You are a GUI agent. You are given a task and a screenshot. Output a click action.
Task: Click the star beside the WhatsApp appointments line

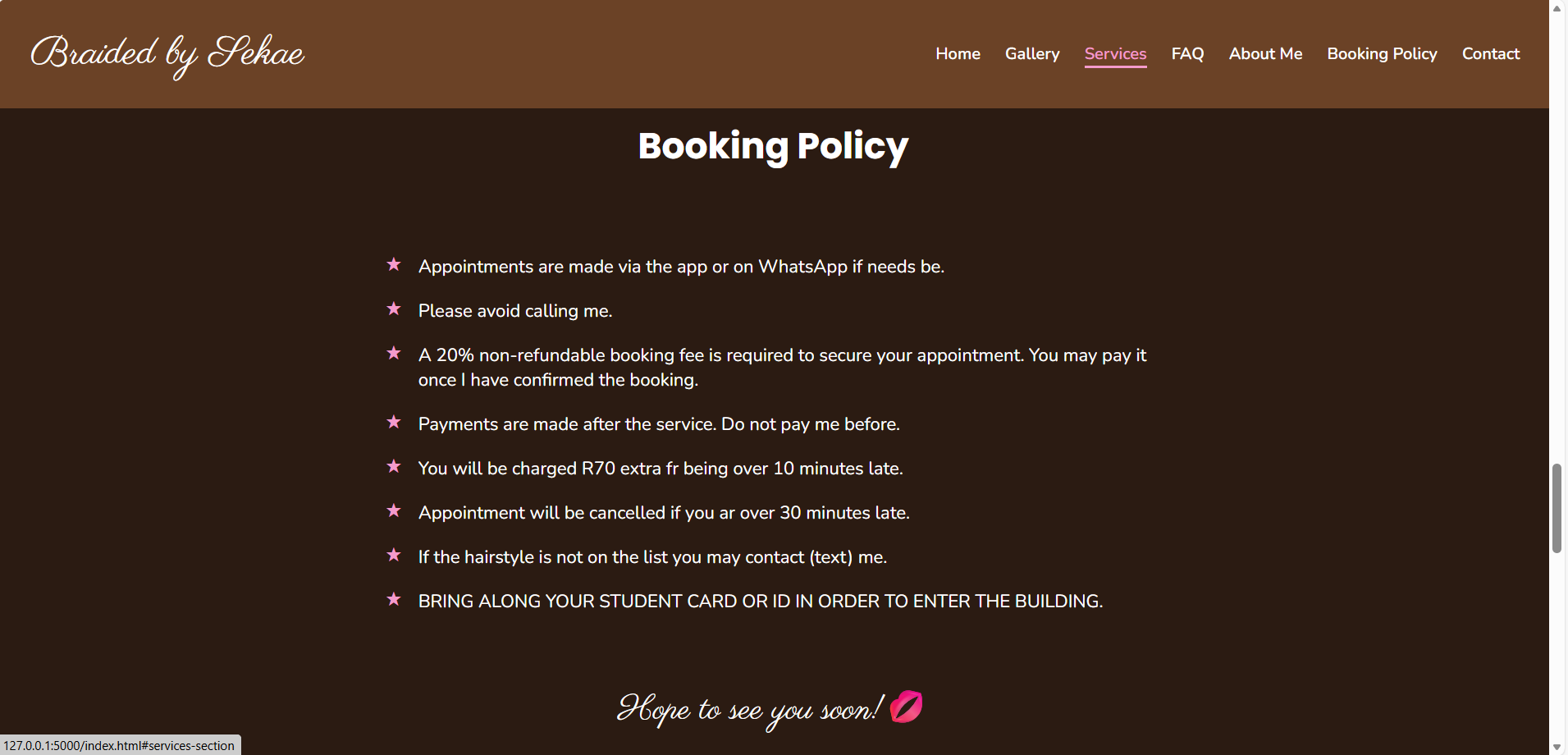click(x=394, y=264)
